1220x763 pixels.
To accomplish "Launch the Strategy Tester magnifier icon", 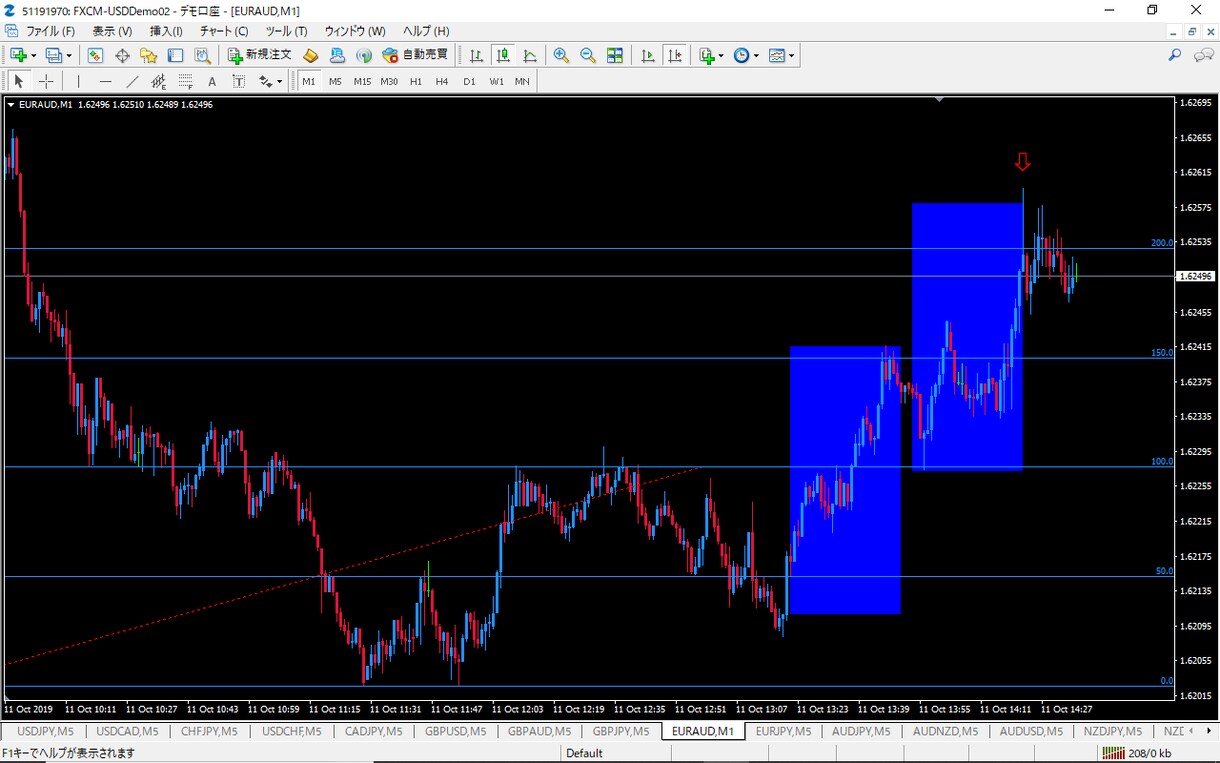I will [x=203, y=56].
